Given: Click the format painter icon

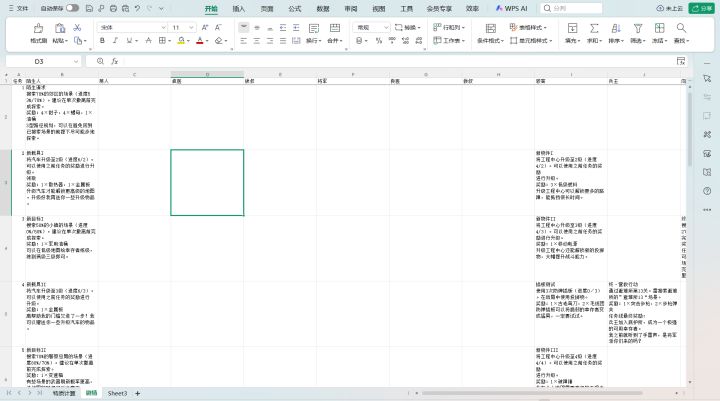Looking at the screenshot, I should point(38,28).
